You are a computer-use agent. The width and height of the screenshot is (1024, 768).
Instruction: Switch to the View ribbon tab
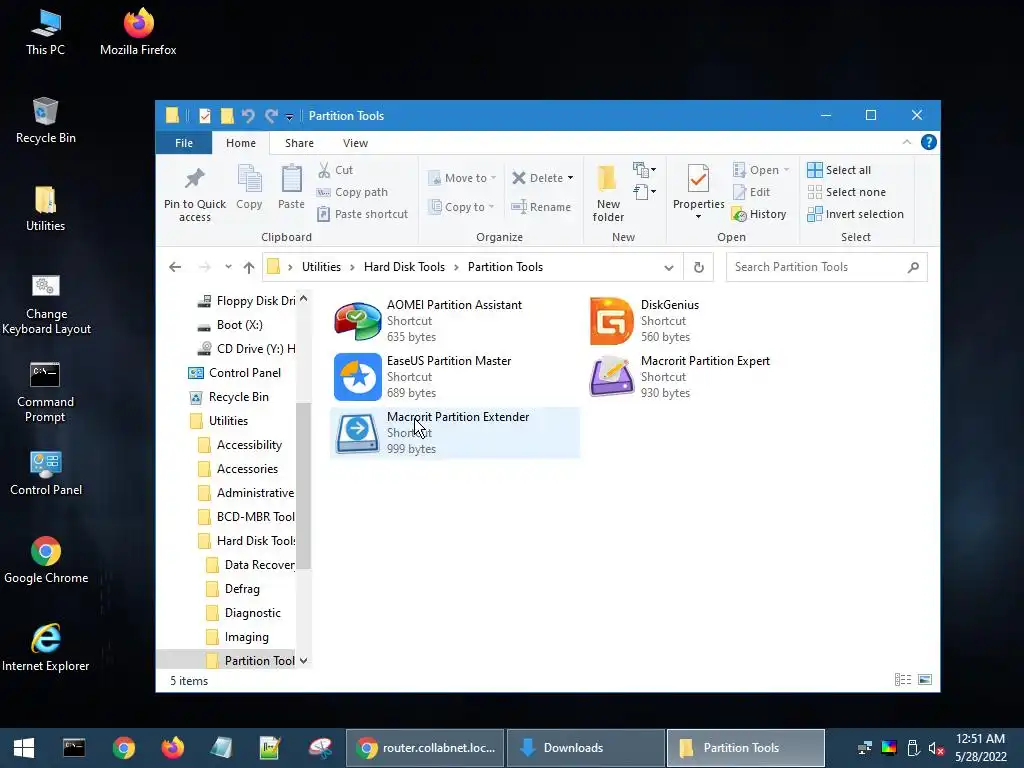point(355,143)
